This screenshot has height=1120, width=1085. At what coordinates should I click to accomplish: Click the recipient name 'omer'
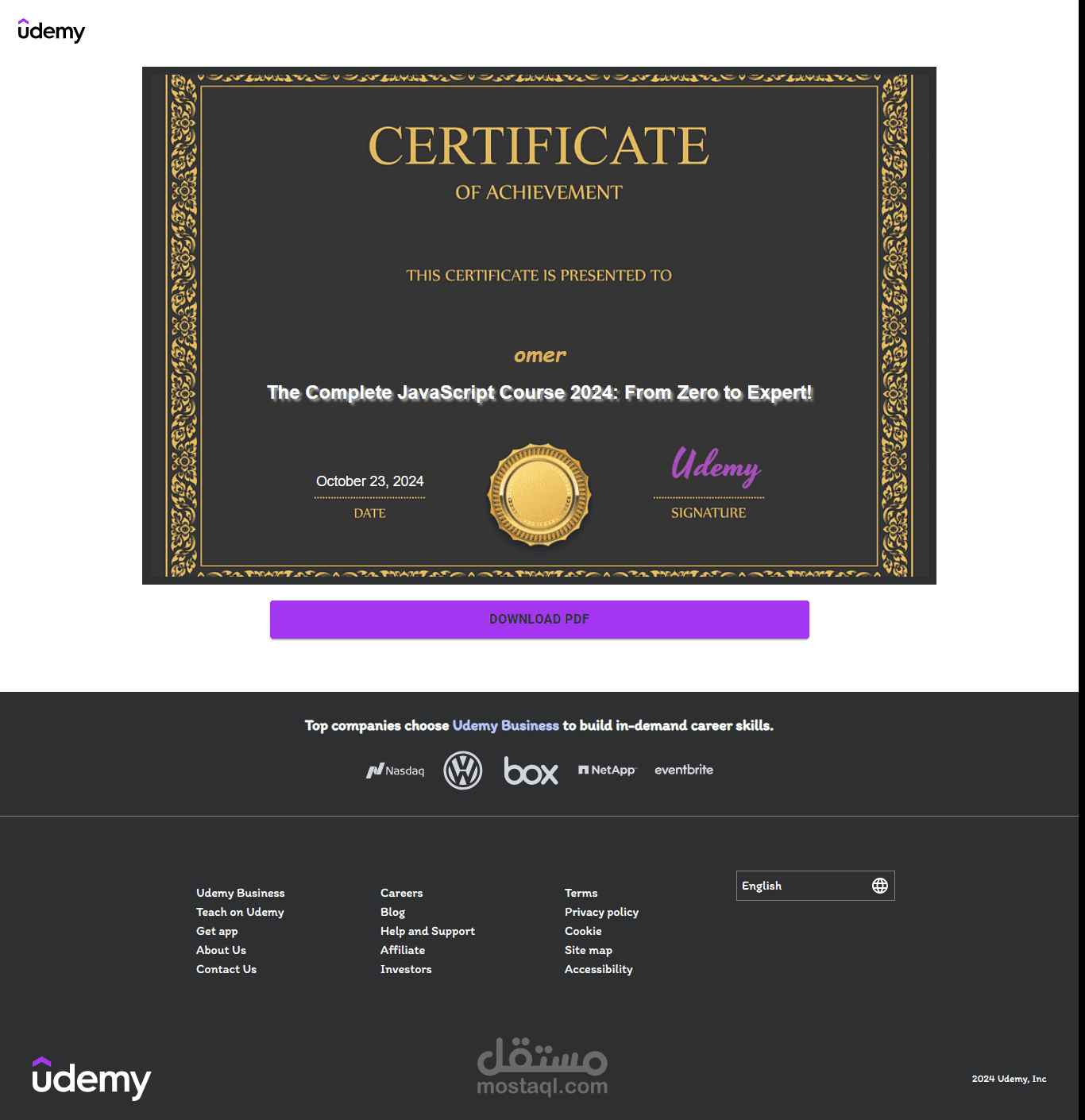pyautogui.click(x=540, y=355)
